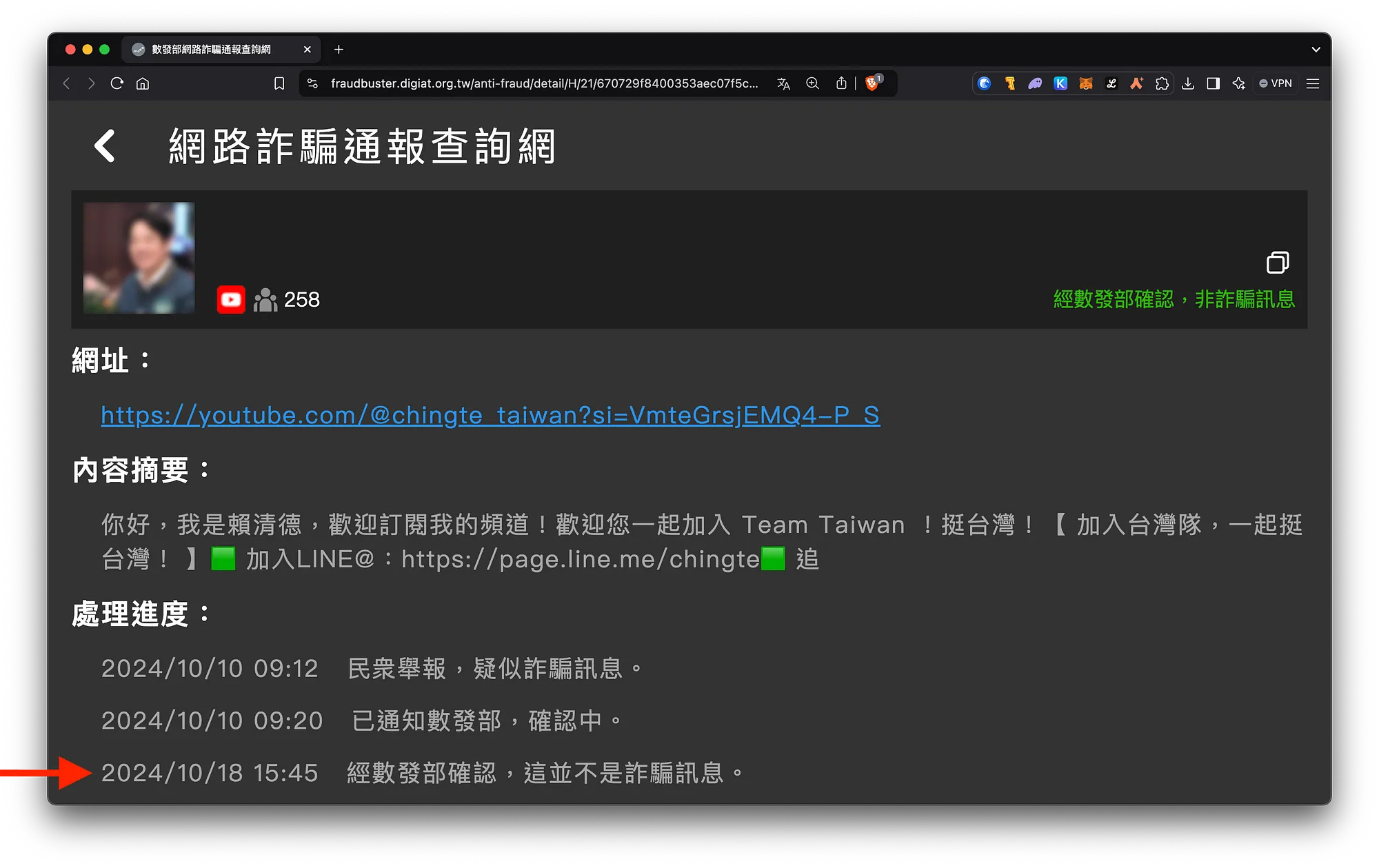Click the Brave Shields lion icon

click(872, 83)
